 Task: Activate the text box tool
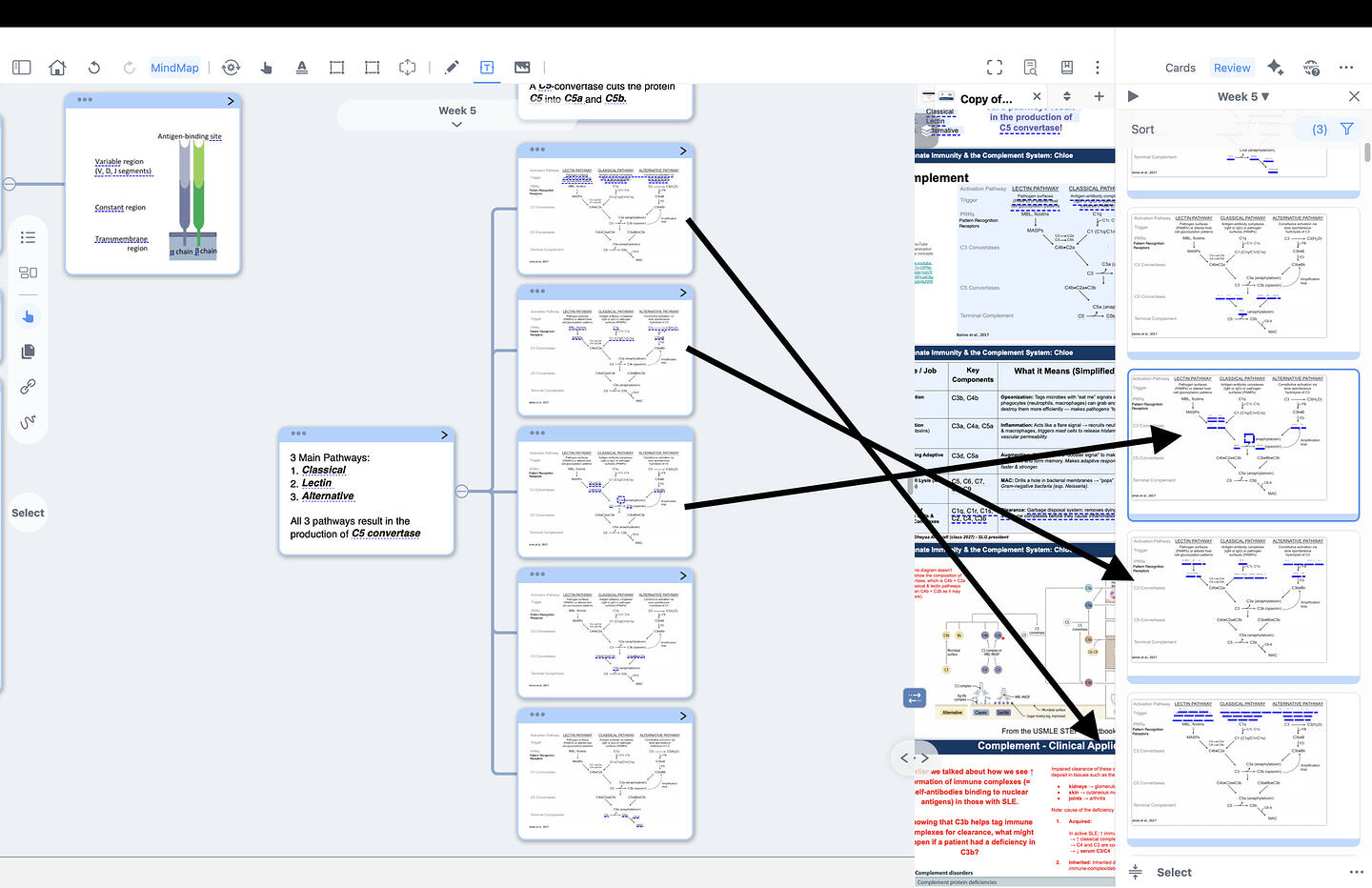coord(487,68)
